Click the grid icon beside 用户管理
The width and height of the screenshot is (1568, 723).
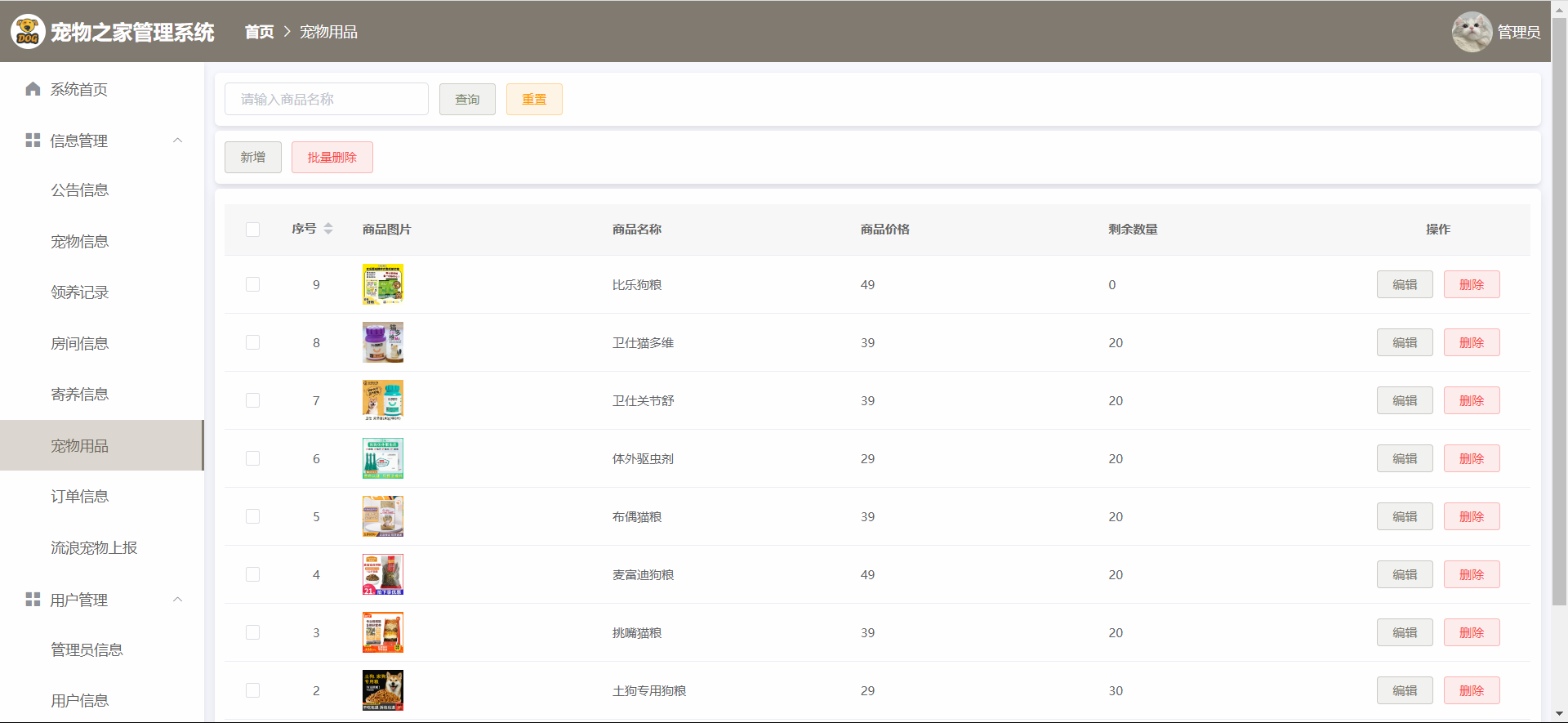33,600
